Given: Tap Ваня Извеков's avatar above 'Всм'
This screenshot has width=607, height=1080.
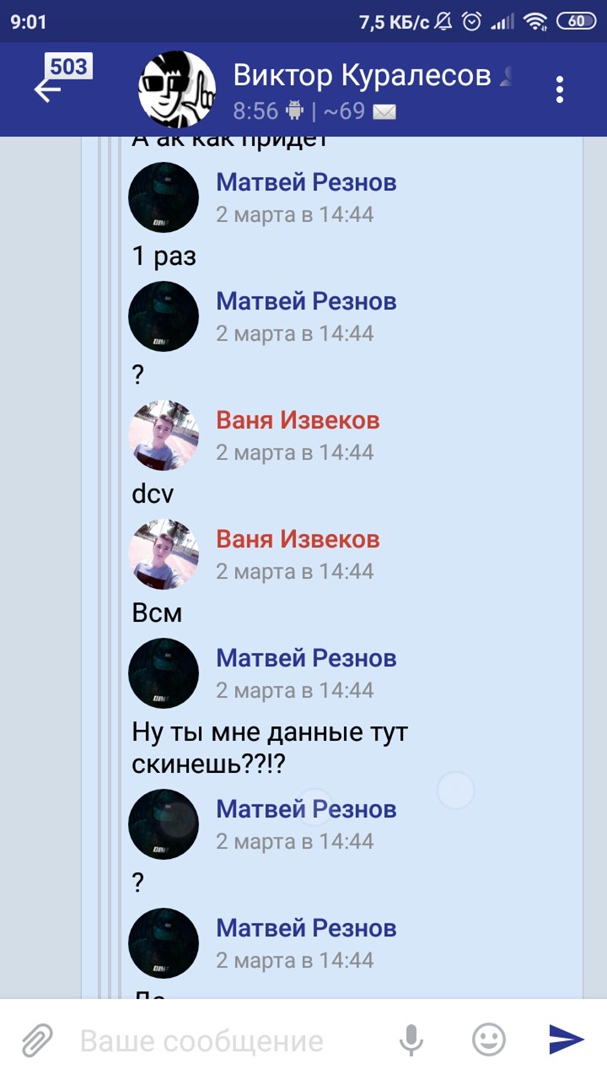Looking at the screenshot, I should (x=163, y=554).
